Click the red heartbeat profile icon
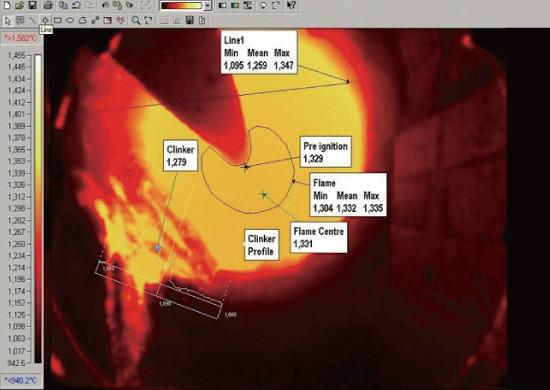The height and width of the screenshot is (390, 550). click(x=121, y=20)
